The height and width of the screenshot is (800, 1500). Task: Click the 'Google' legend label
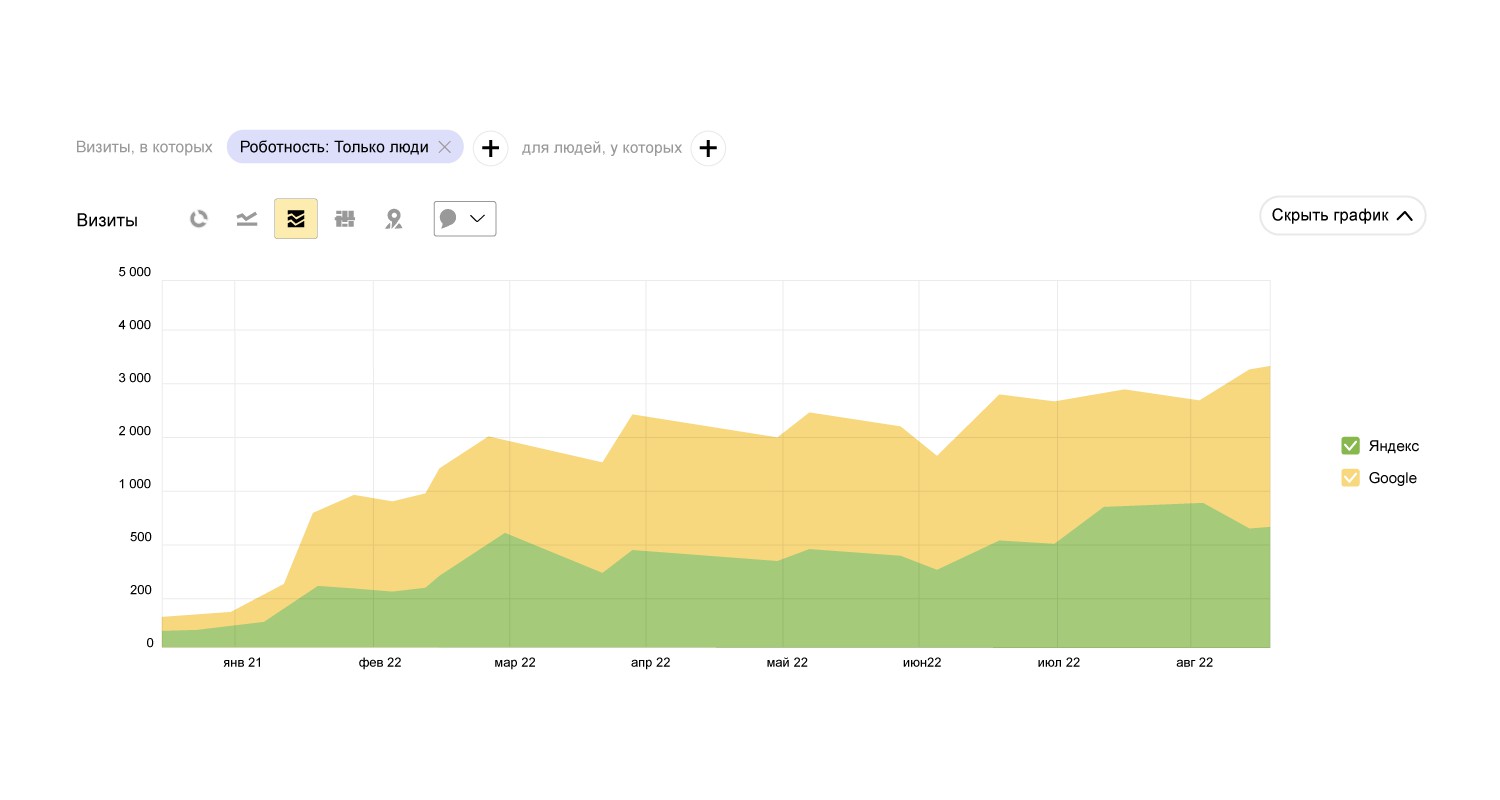point(1392,478)
